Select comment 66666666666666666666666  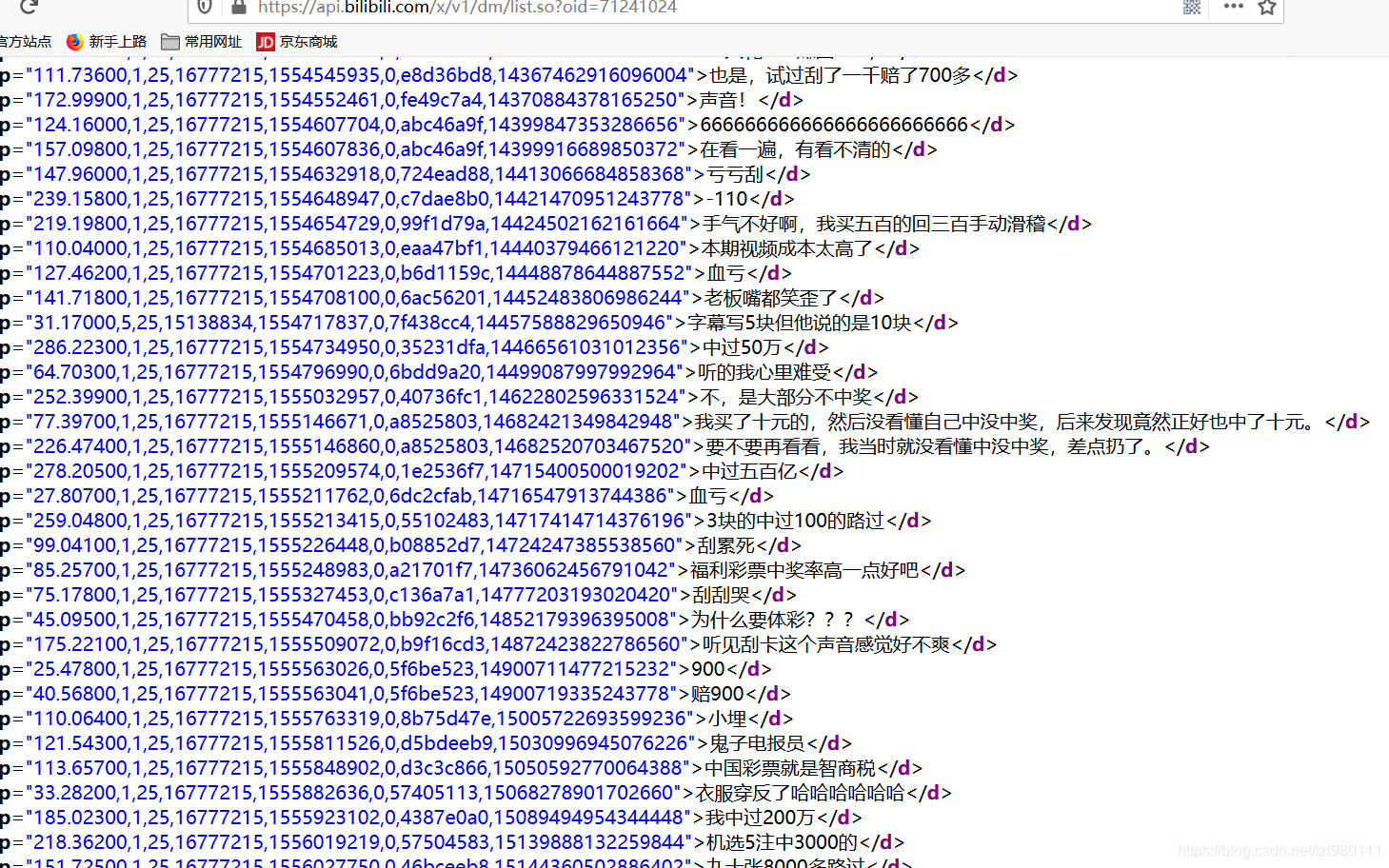[833, 125]
